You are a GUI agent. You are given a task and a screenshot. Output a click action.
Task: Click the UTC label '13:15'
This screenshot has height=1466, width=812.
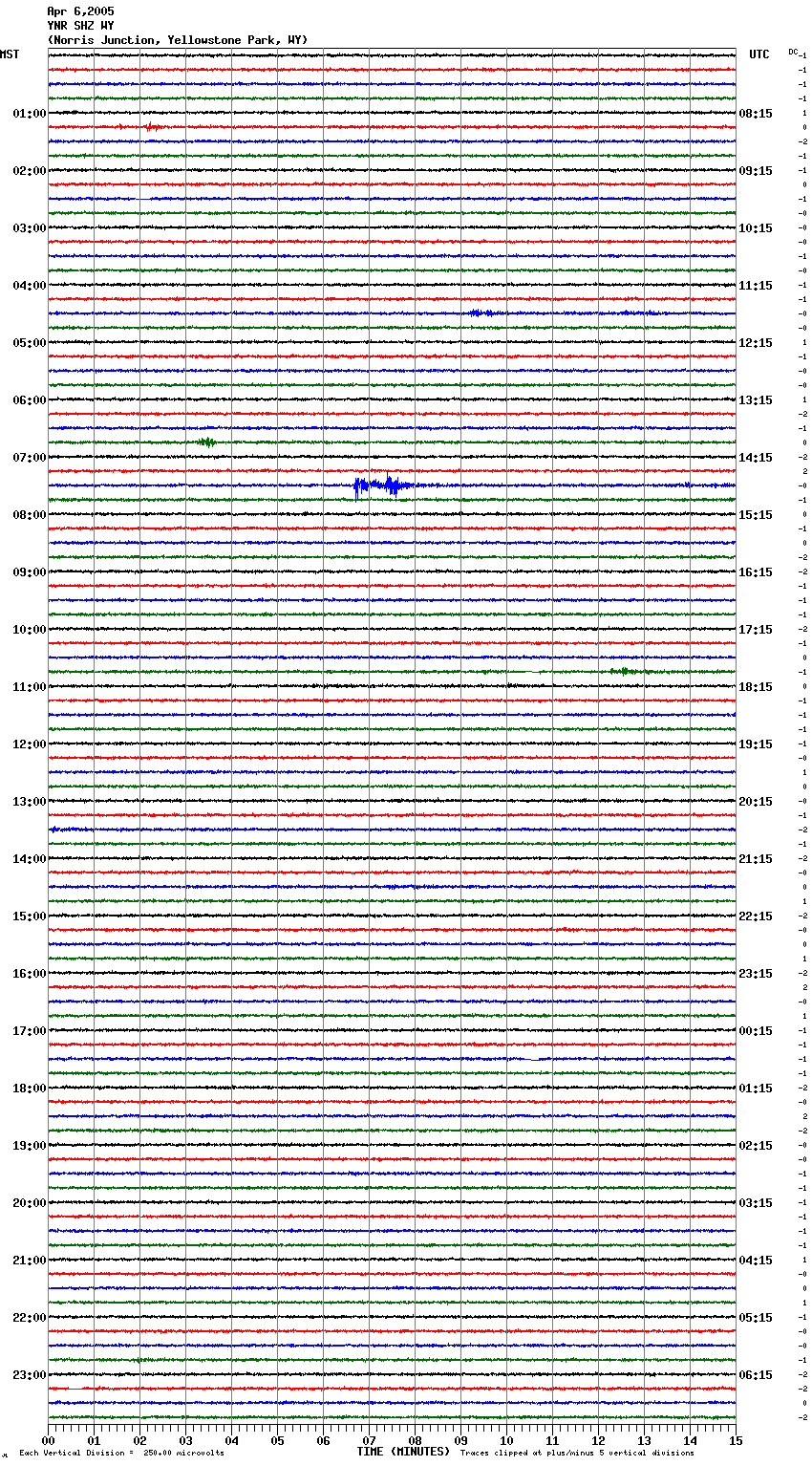coord(756,400)
